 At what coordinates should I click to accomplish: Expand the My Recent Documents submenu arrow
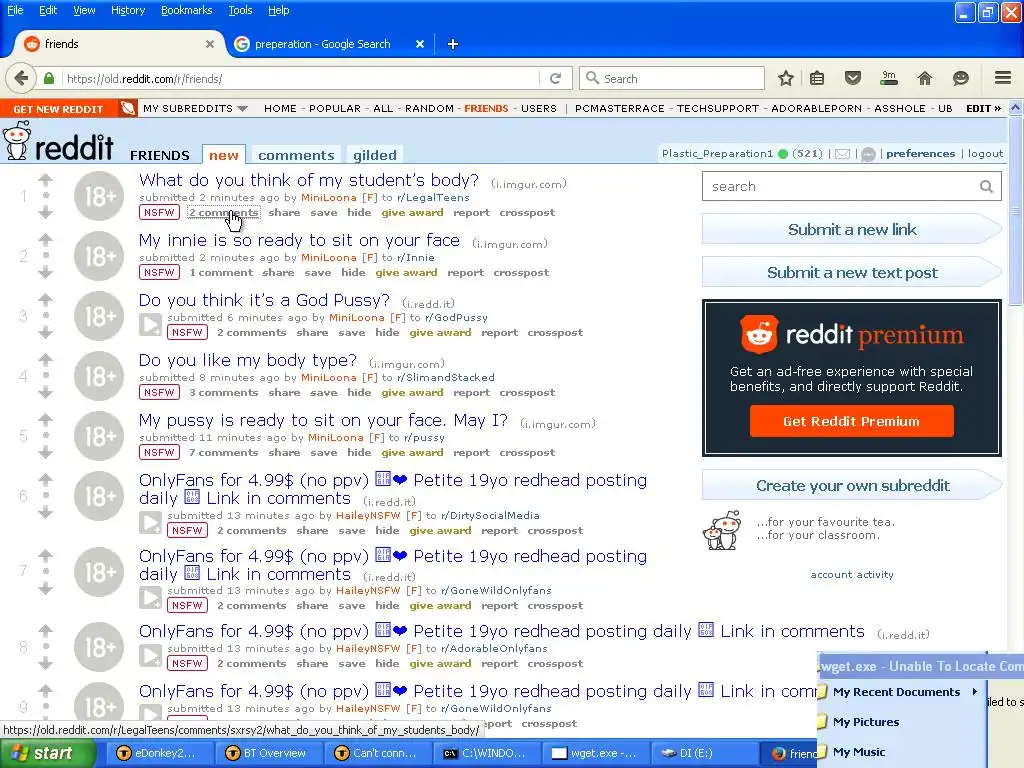pos(974,692)
